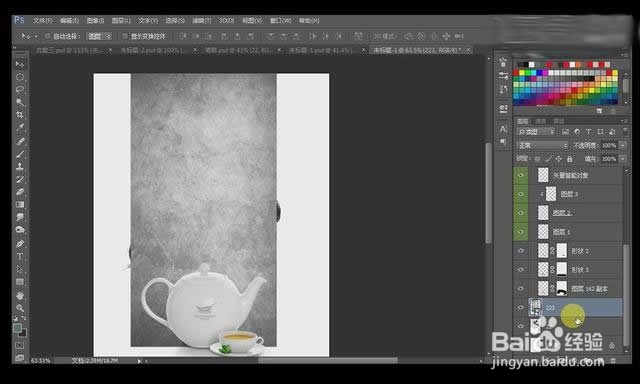This screenshot has width=640, height=384.
Task: Filter layers by pixel layers icon
Action: click(x=565, y=131)
